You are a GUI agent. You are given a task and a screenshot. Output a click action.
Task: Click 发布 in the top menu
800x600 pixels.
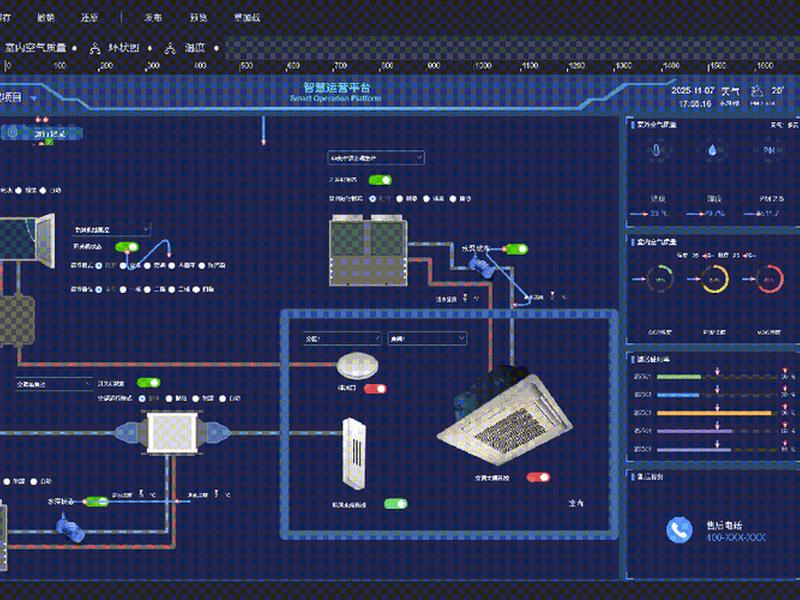153,17
